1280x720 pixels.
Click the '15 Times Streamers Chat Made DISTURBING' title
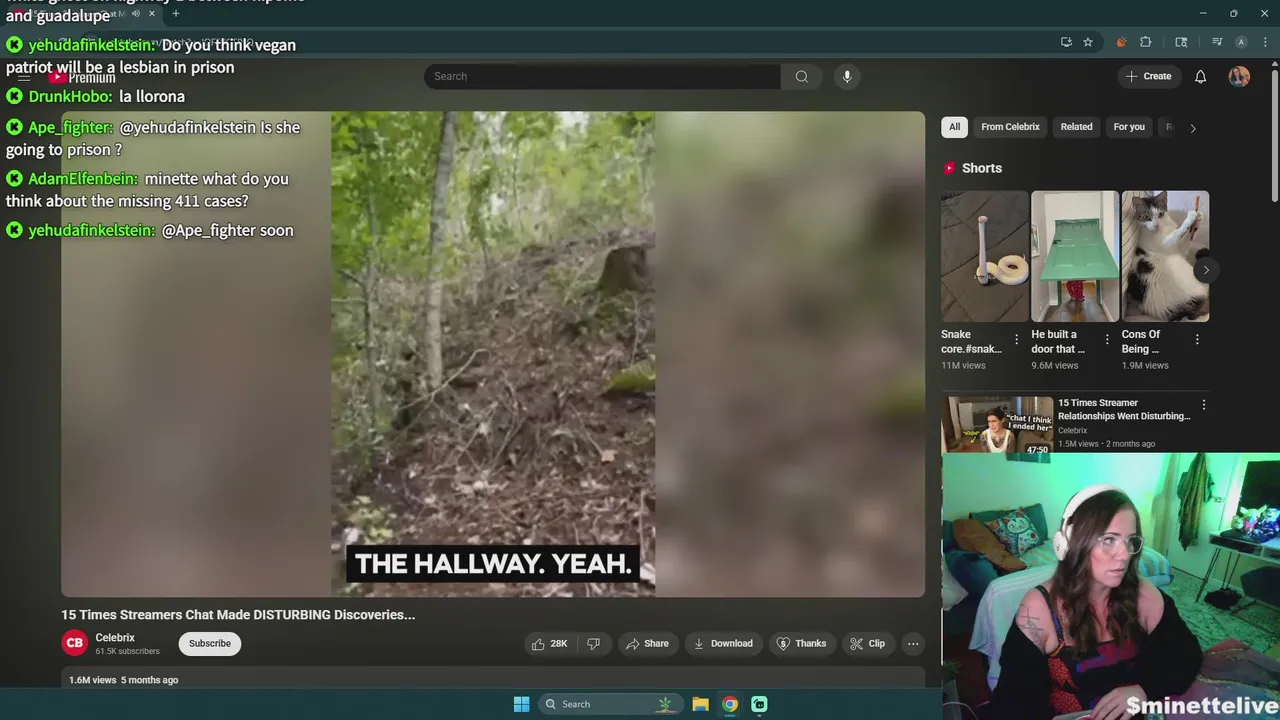coord(238,614)
